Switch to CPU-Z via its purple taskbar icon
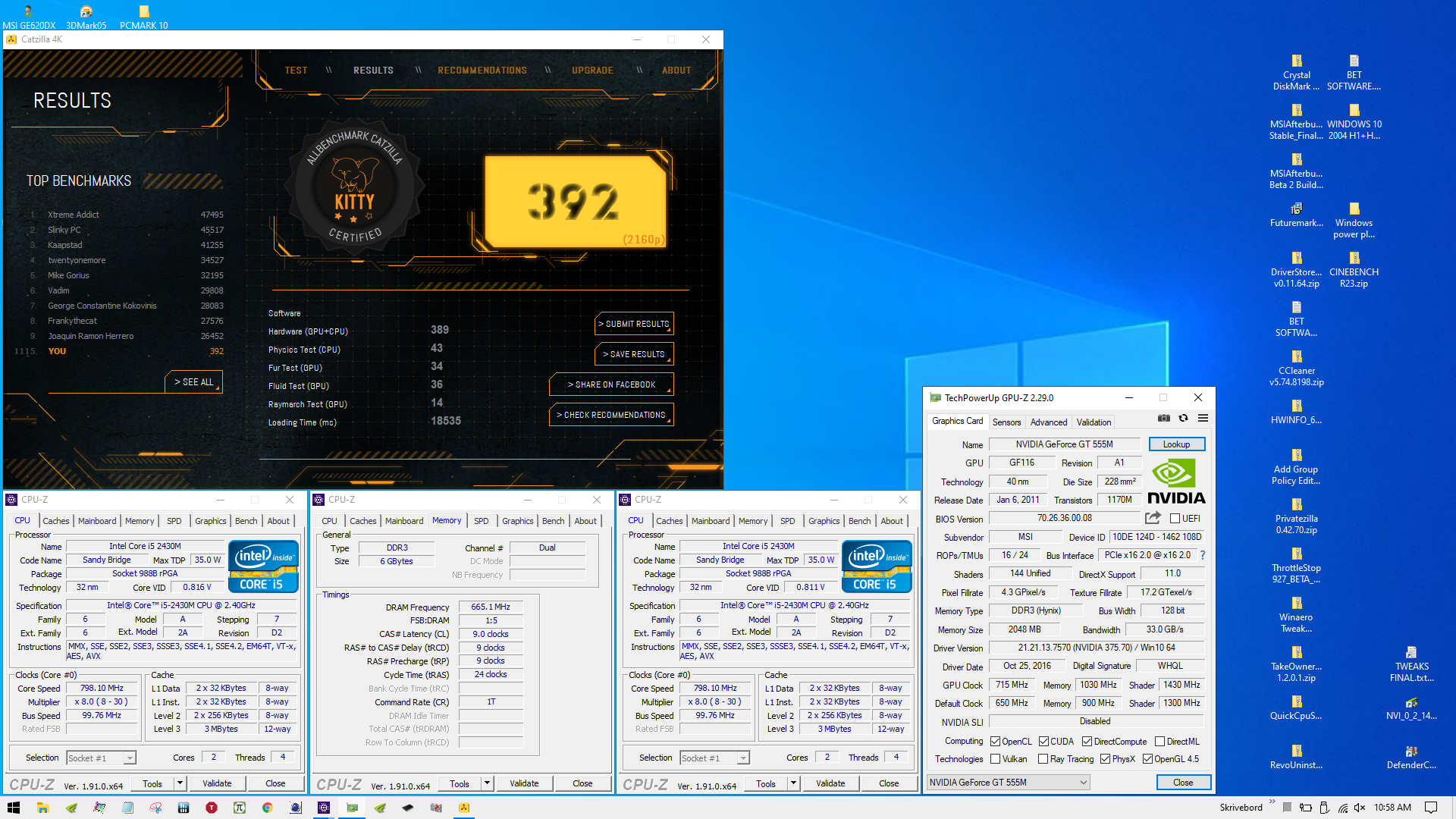 (324, 808)
